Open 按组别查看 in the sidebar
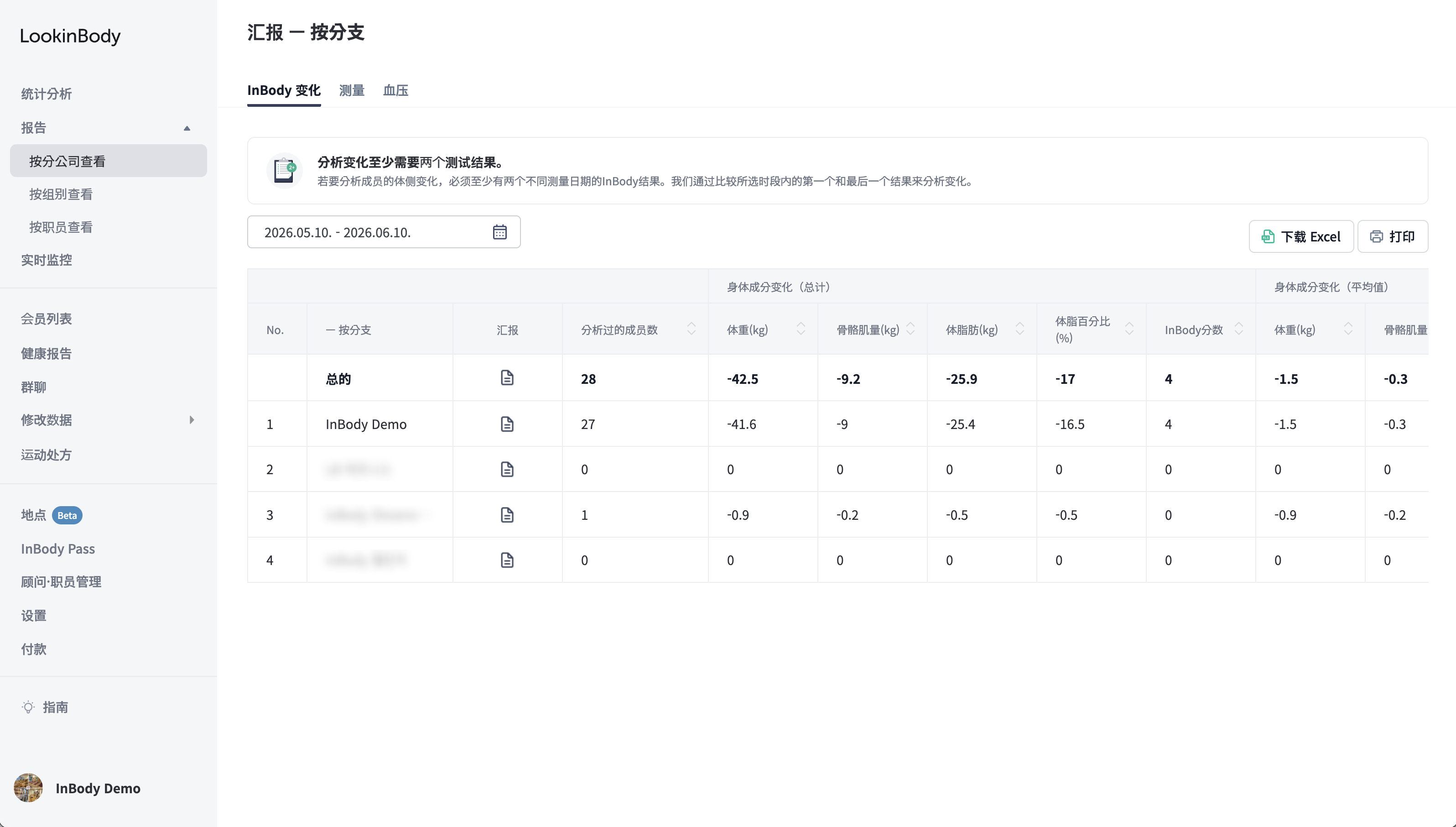This screenshot has width=1456, height=827. point(61,194)
